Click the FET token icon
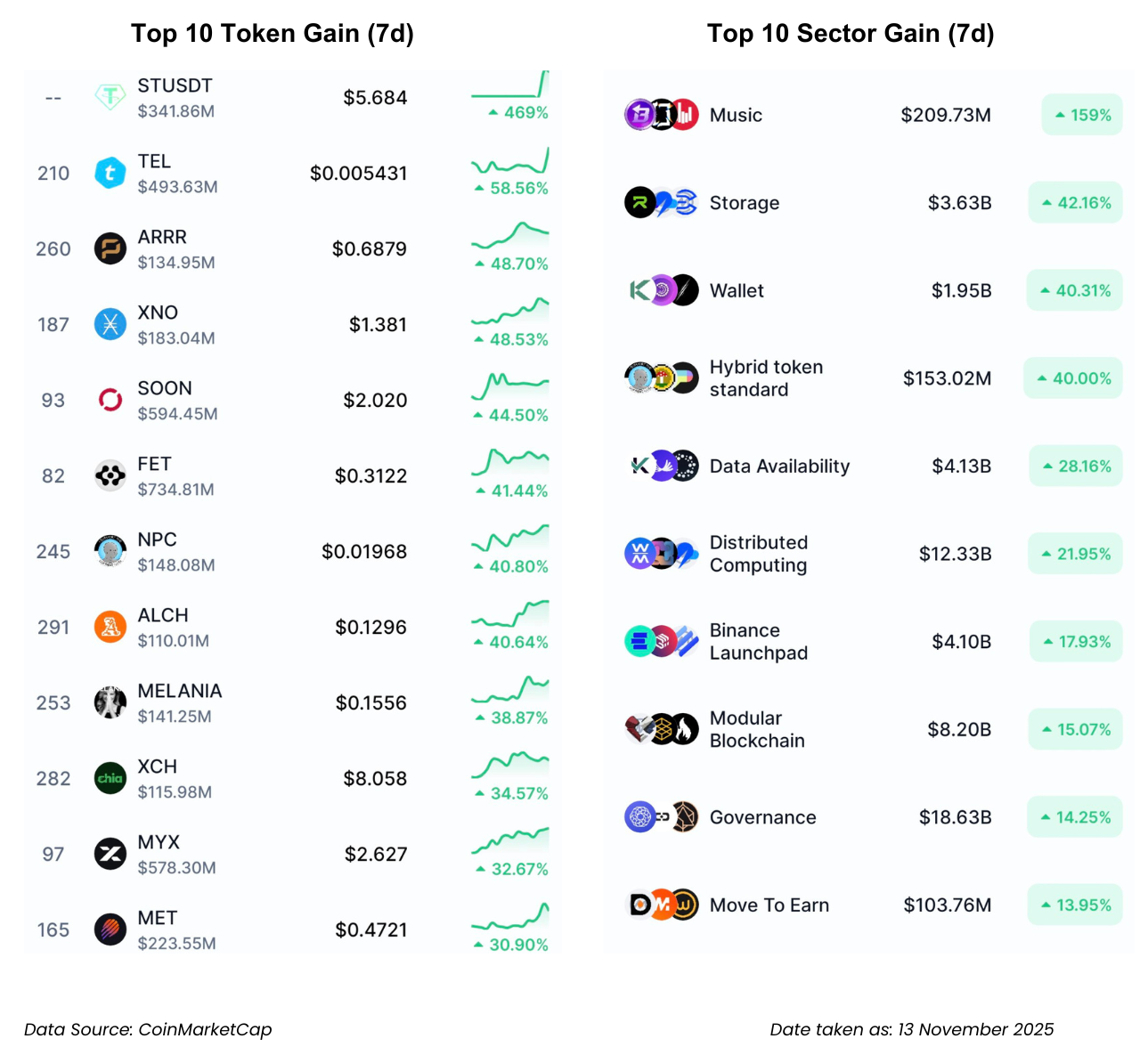 coord(110,475)
